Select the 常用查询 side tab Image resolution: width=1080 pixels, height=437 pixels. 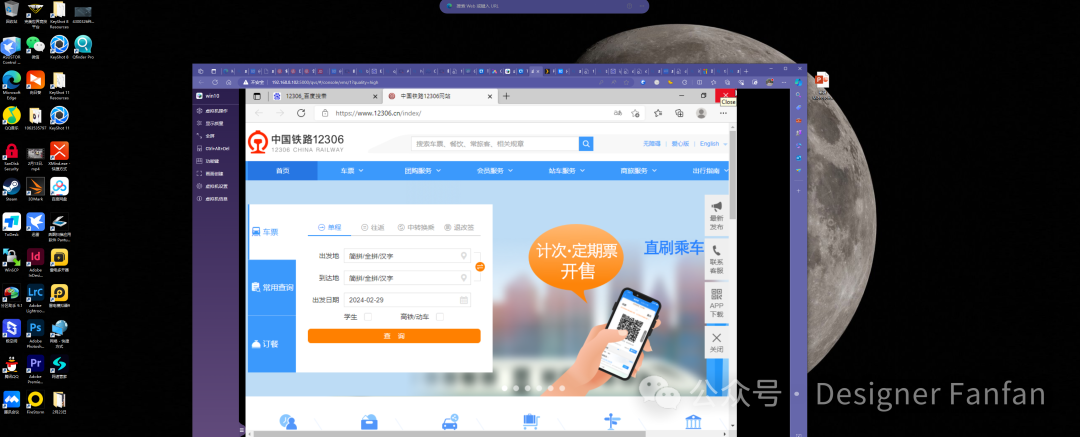[x=271, y=287]
